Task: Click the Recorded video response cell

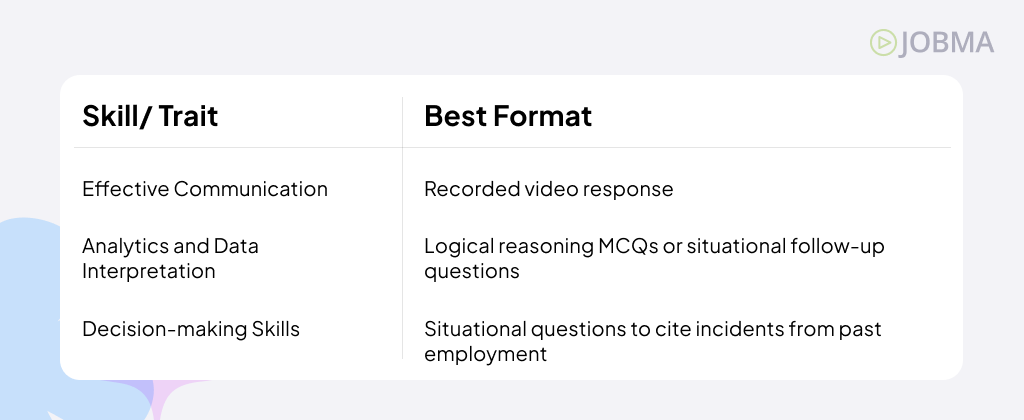Action: (549, 189)
